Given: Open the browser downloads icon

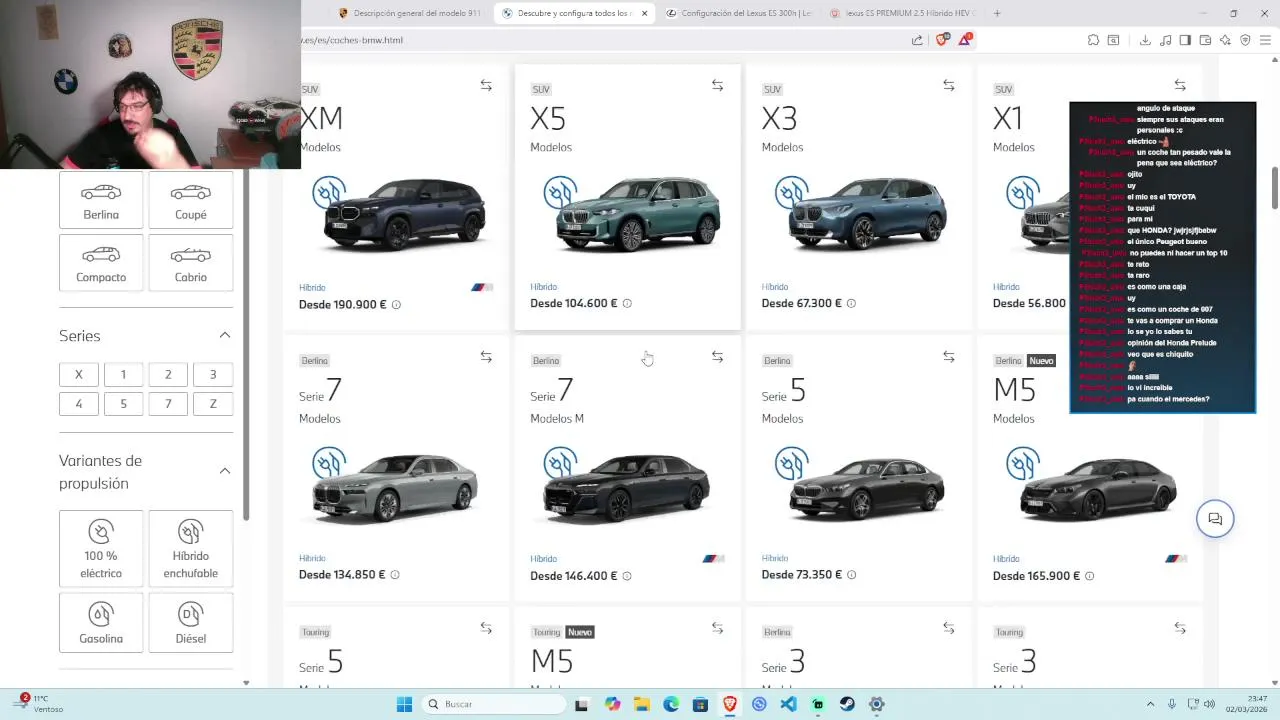Looking at the screenshot, I should pos(1145,40).
